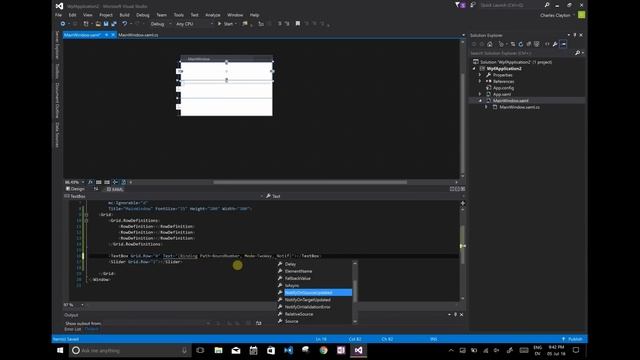Open the Debug menu
Viewport: 640px width, 360px height.
(143, 15)
